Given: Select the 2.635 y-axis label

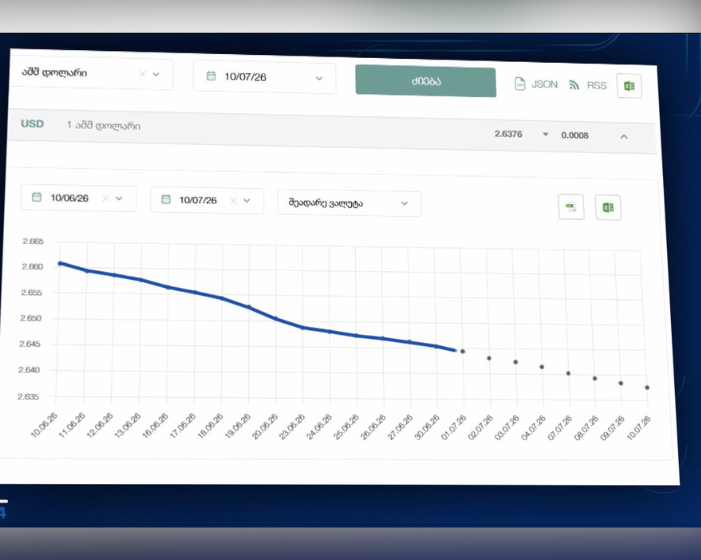Looking at the screenshot, I should pyautogui.click(x=28, y=396).
